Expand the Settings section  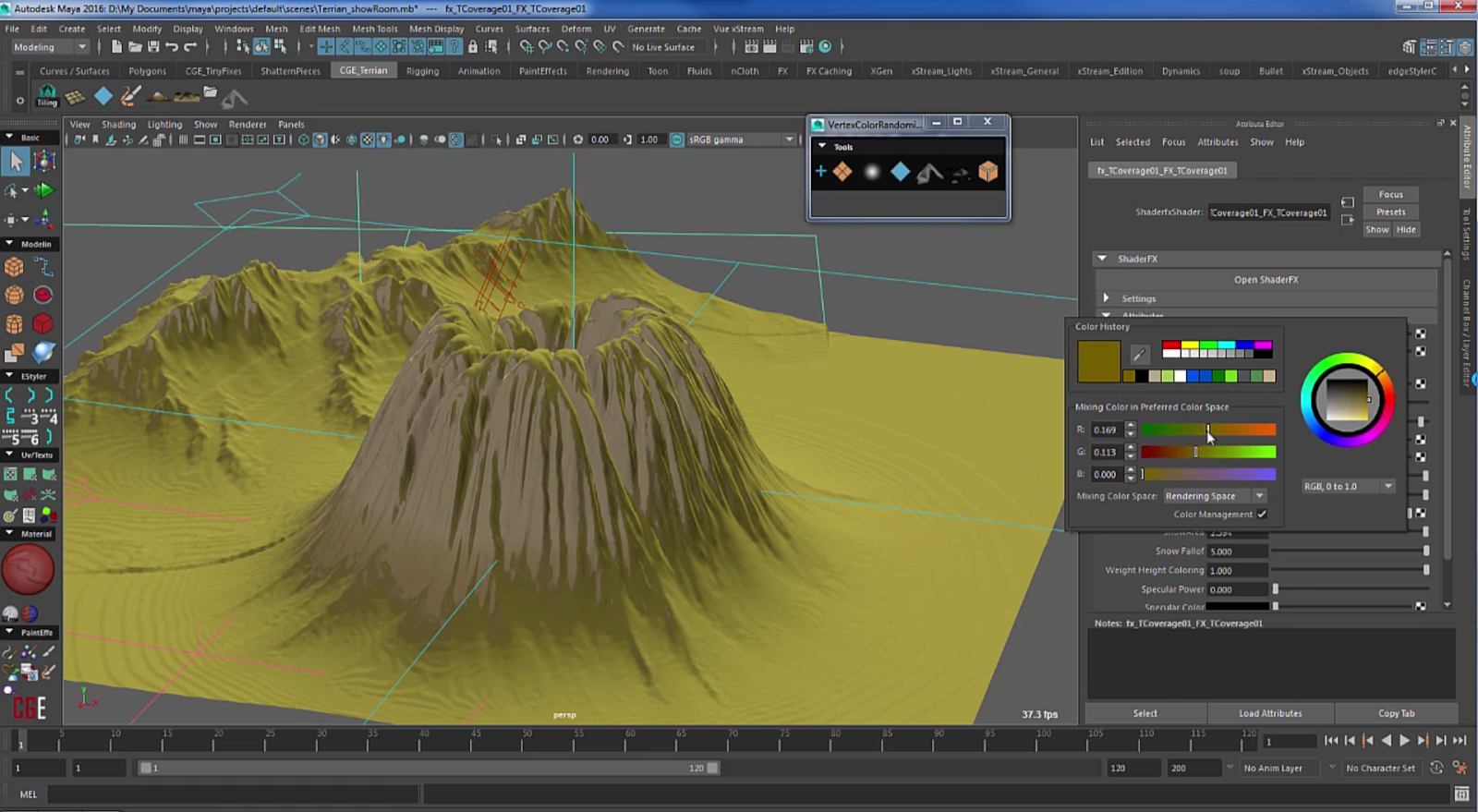(x=1107, y=298)
